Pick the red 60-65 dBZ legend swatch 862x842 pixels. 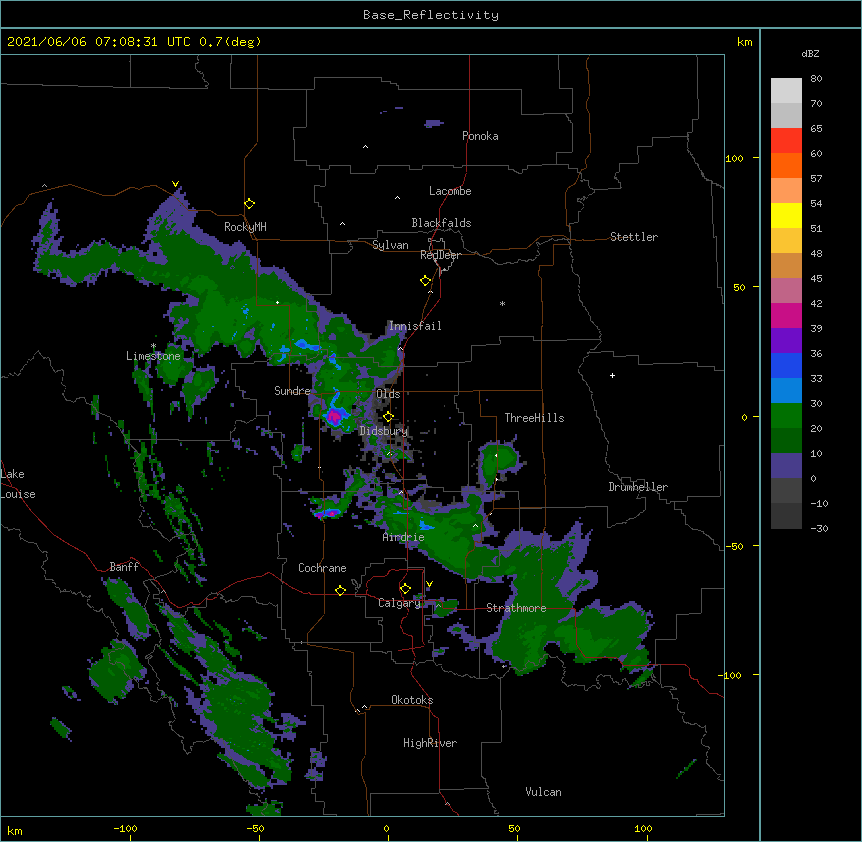click(786, 141)
